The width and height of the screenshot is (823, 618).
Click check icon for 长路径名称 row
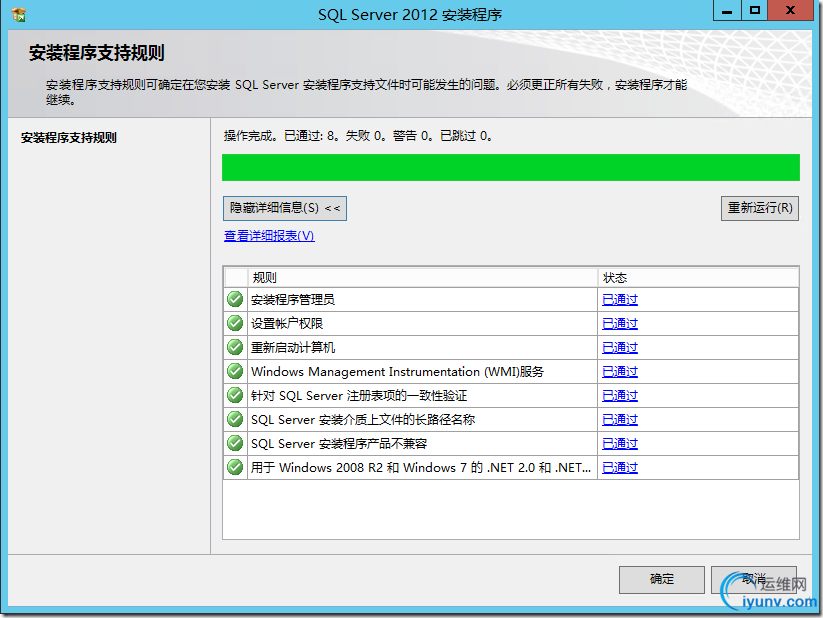click(x=235, y=420)
